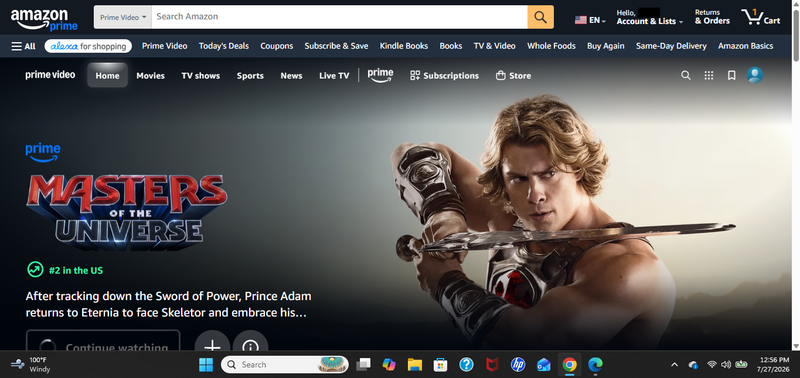Click the Prime Video search magnifier icon
This screenshot has width=800, height=378.
pos(686,75)
